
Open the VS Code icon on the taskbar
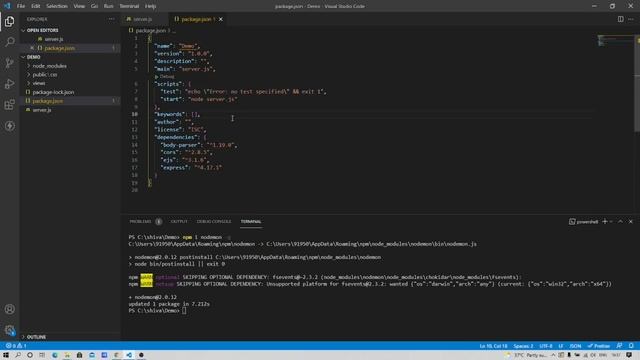tap(129, 355)
